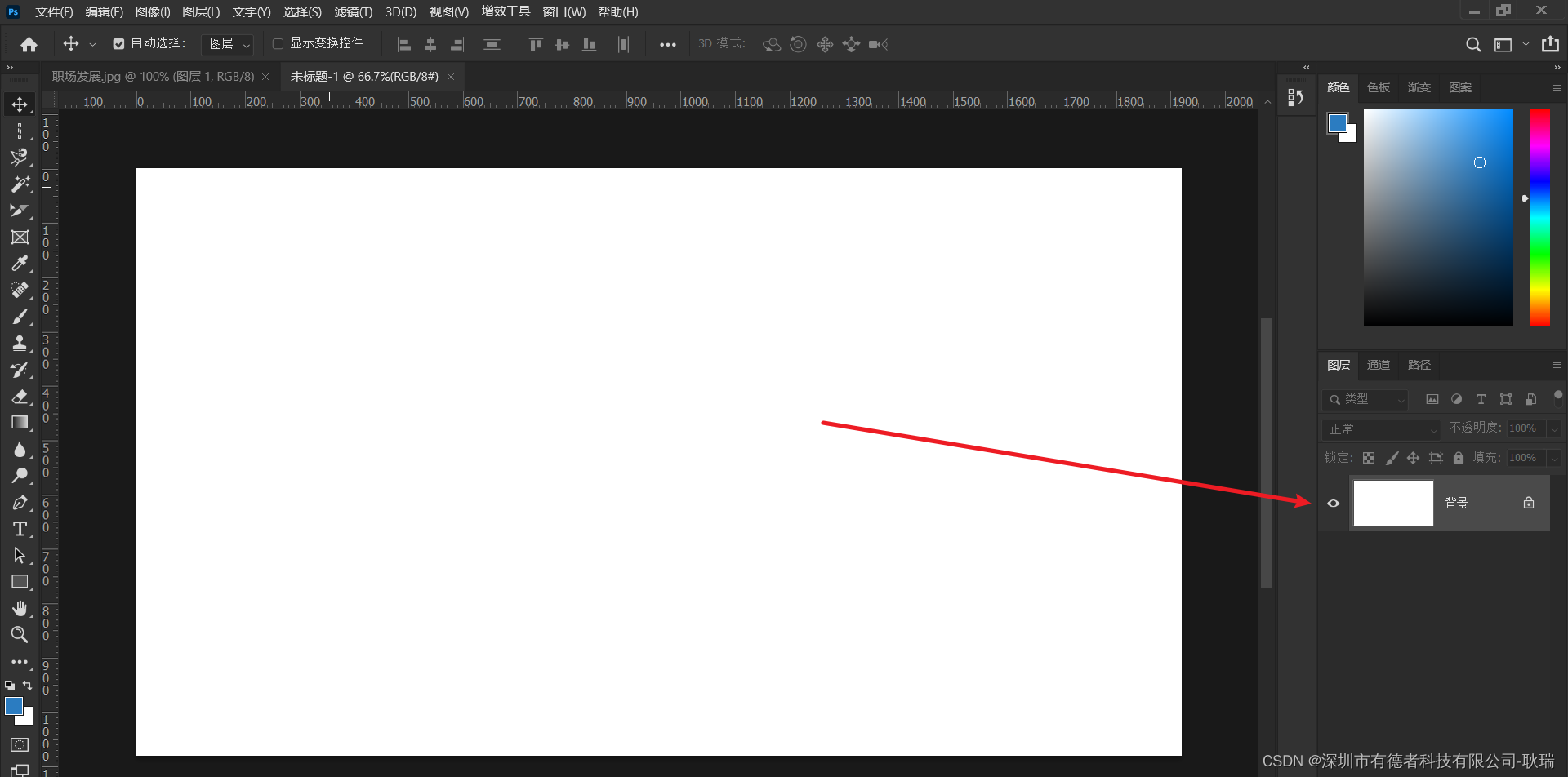The image size is (1568, 777).
Task: Toggle Quick Mask mode
Action: pos(20,744)
